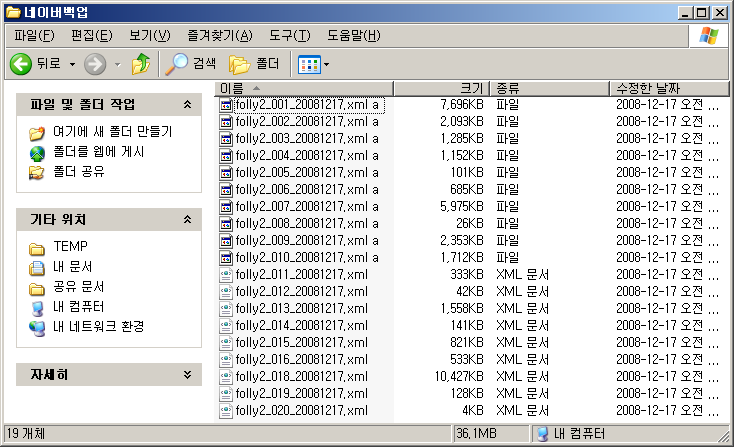Select file folly2_018_20081217.xml

point(301,377)
